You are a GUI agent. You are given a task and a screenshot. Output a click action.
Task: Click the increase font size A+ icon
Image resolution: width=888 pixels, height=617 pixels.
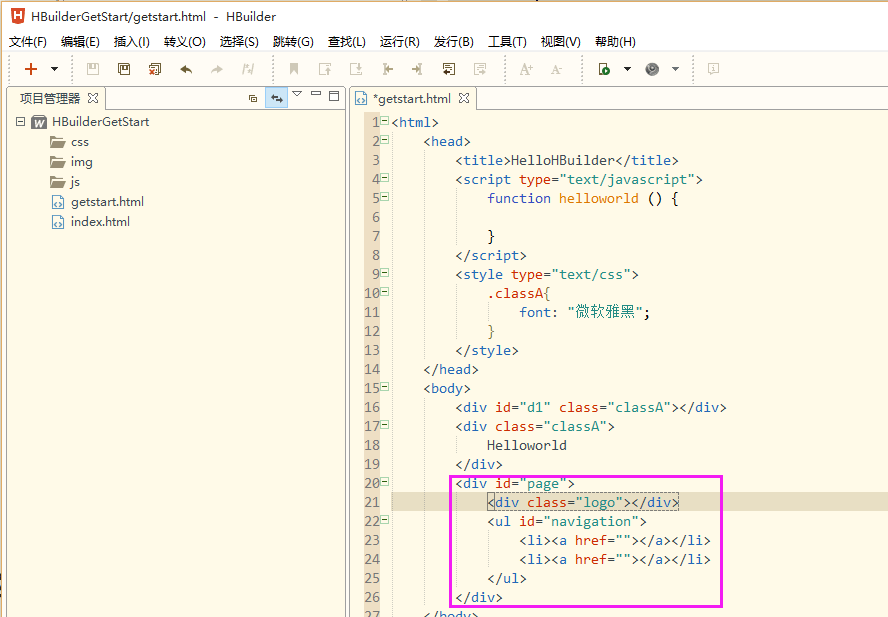coord(526,69)
